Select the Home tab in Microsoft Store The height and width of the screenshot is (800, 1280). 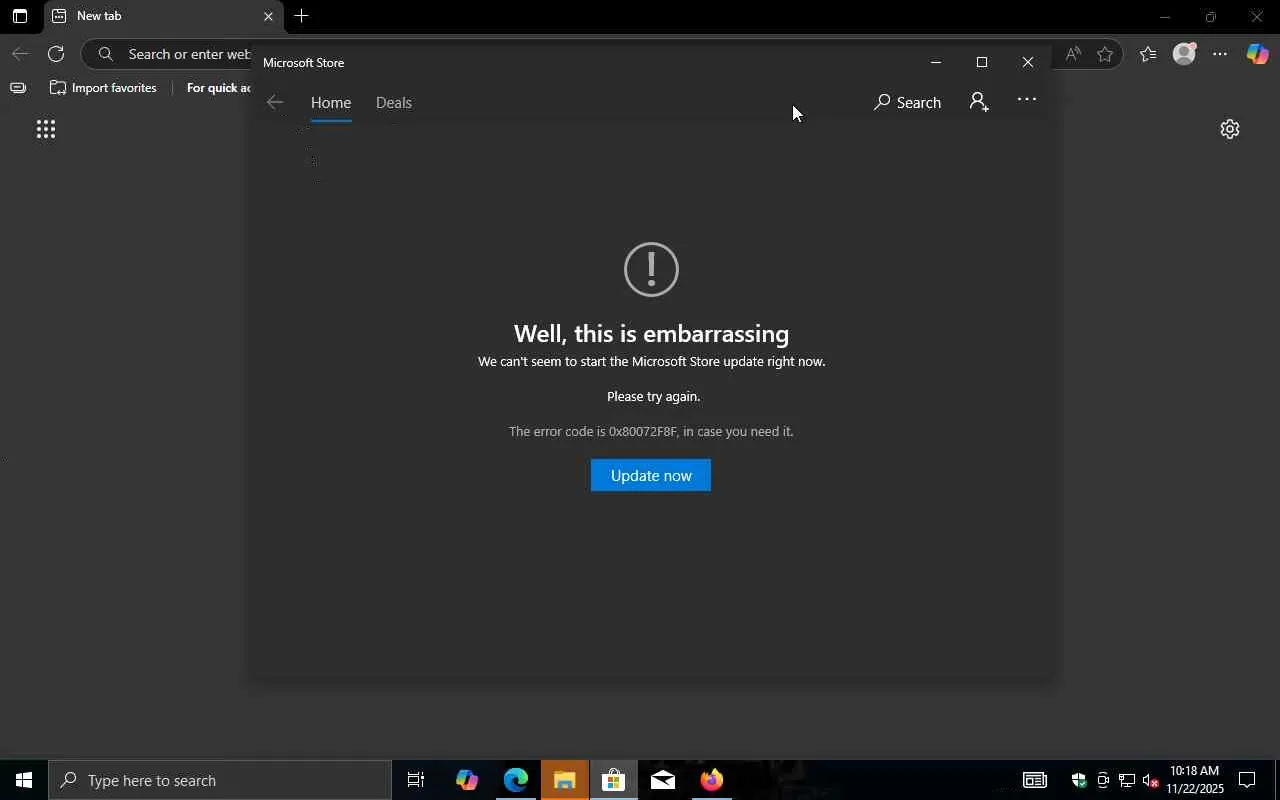[331, 102]
